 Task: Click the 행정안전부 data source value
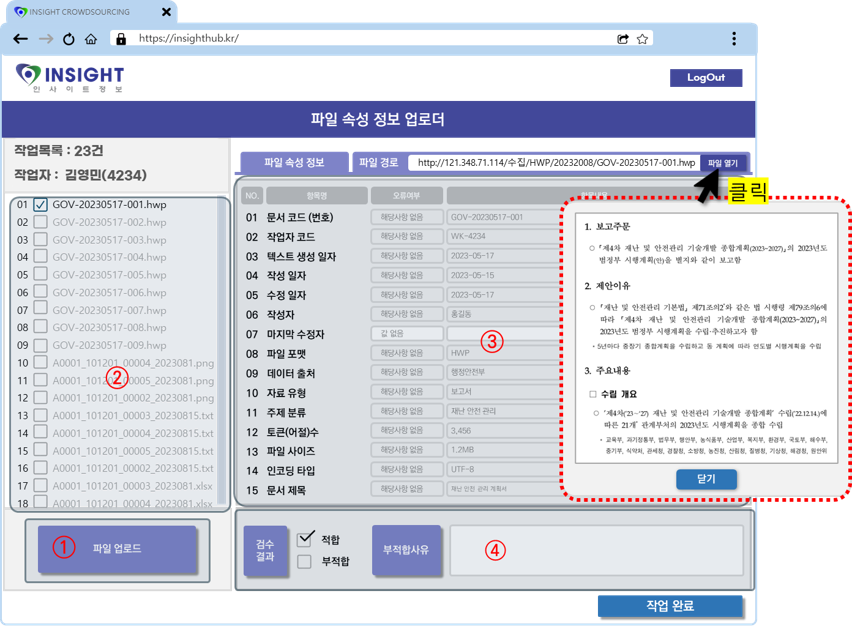click(x=503, y=372)
